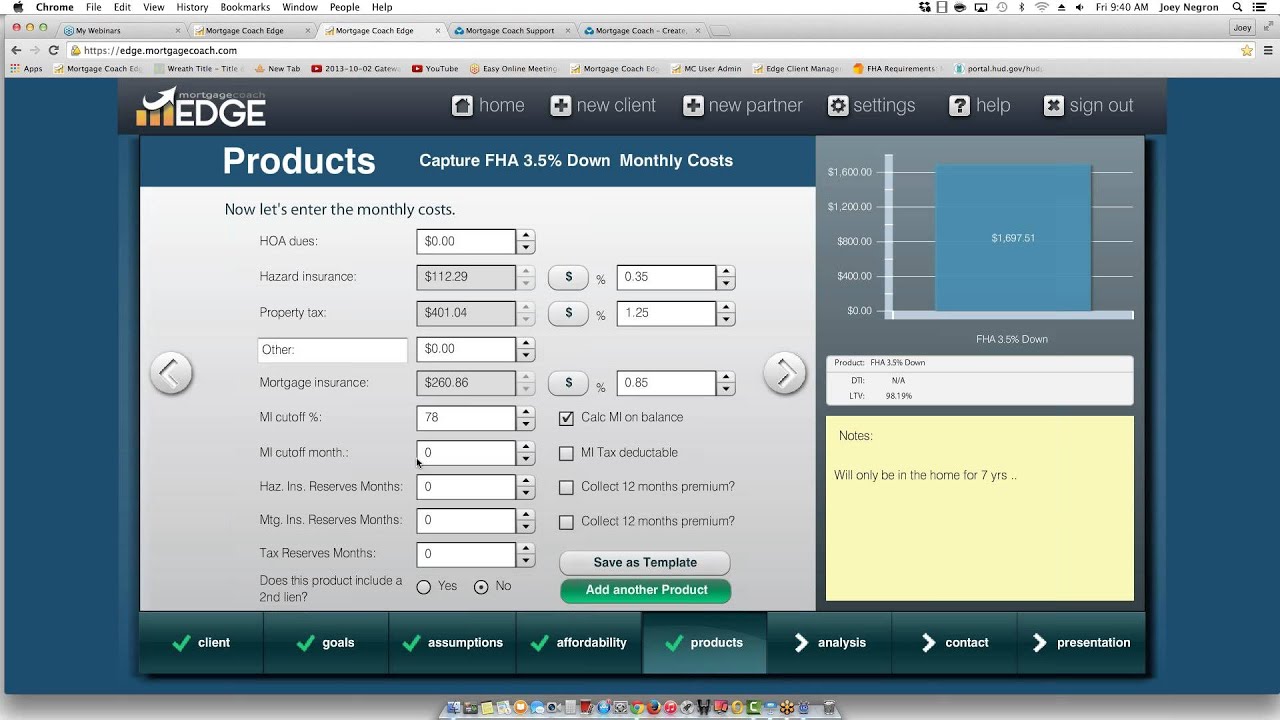Click the Add another Product button
1280x720 pixels.
(645, 591)
